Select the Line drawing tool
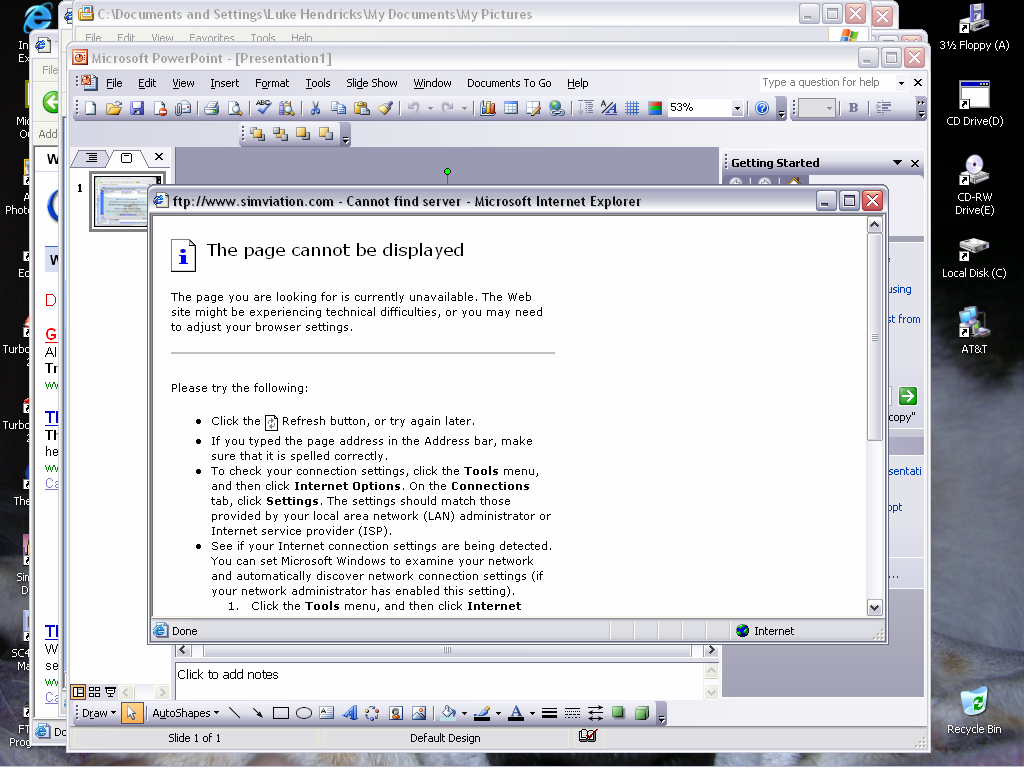Screen dimensions: 1024x768 [x=234, y=713]
